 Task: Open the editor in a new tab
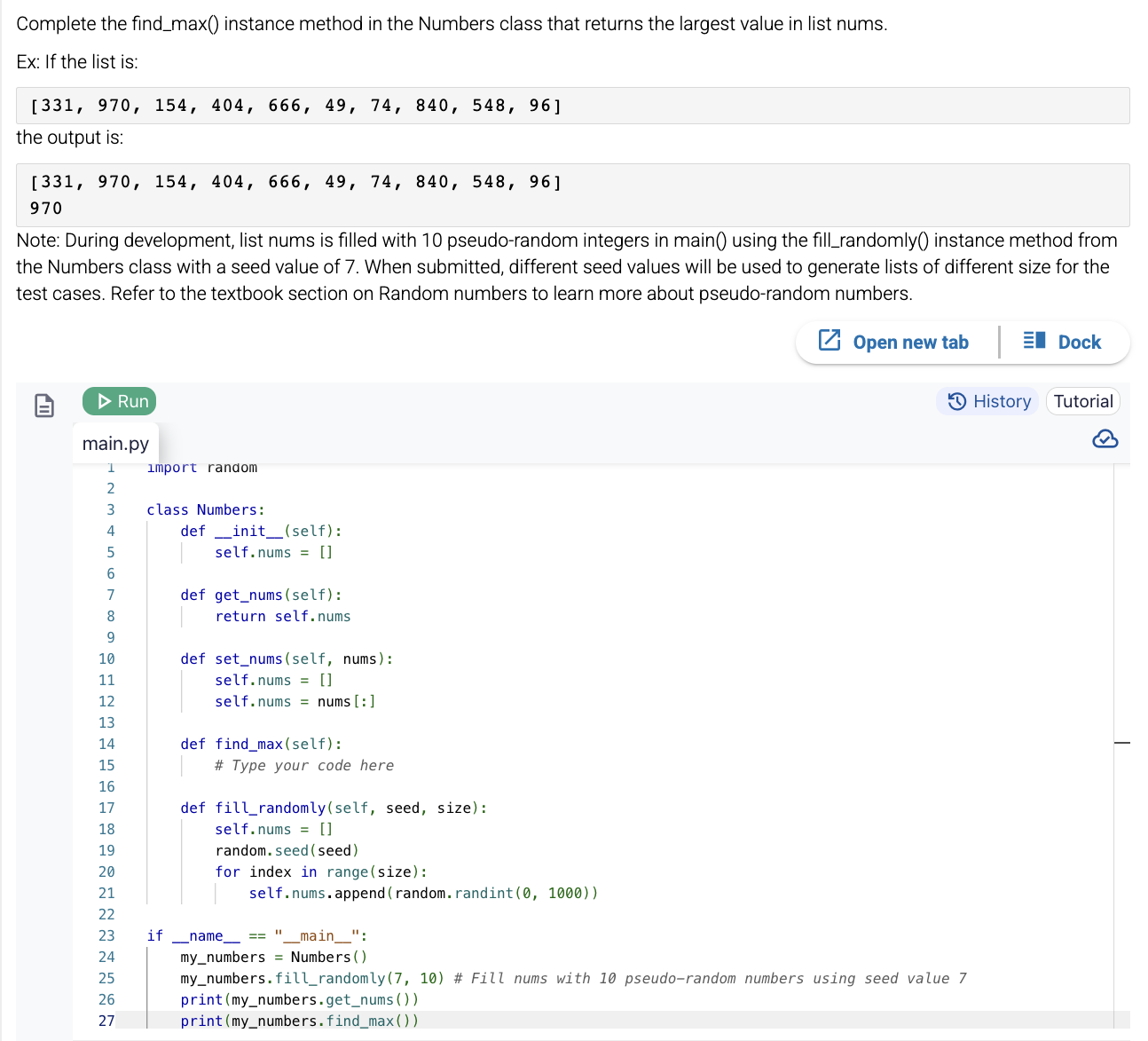point(896,342)
